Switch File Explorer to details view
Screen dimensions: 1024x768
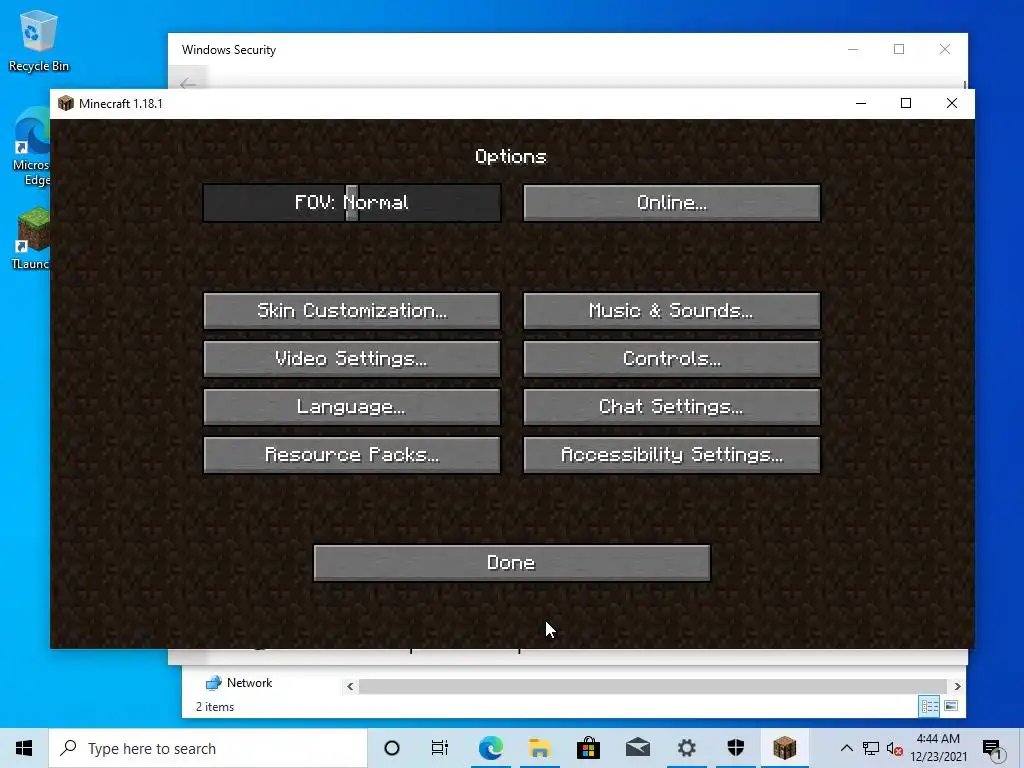[929, 706]
